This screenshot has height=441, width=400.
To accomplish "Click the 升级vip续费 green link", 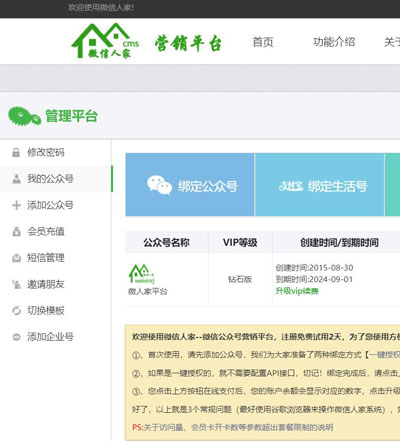I will pyautogui.click(x=297, y=291).
